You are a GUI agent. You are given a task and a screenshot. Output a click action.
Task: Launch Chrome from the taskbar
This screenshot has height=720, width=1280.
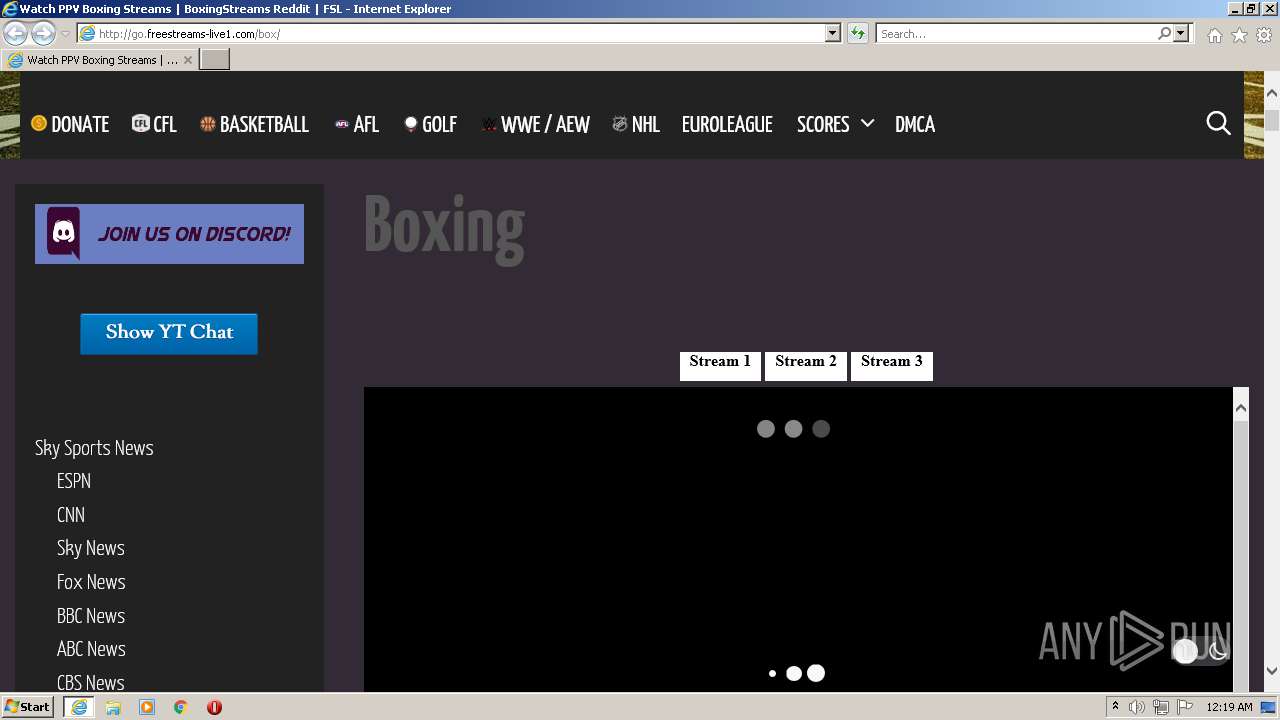(181, 707)
